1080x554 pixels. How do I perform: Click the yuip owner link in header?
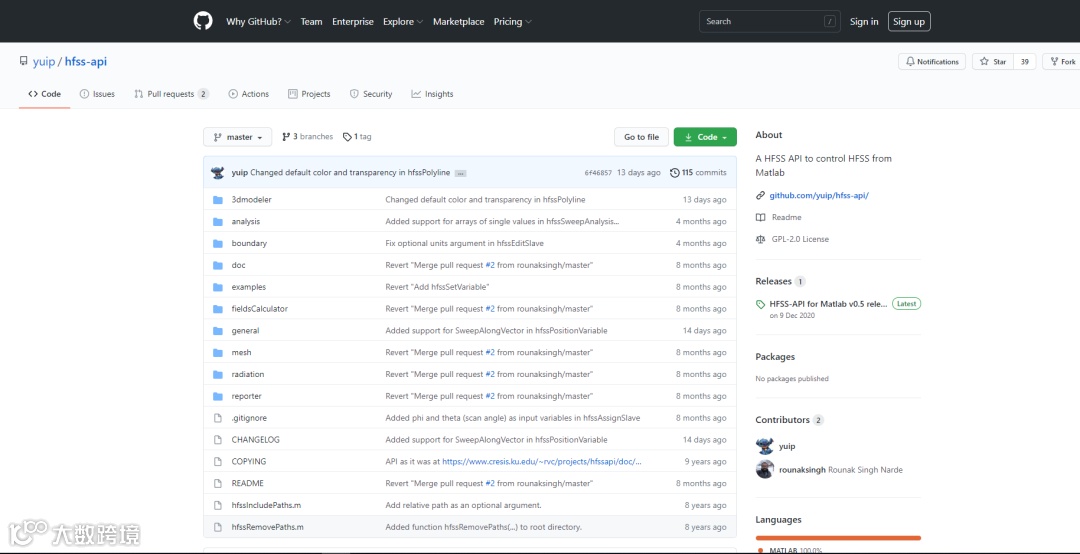coord(44,62)
